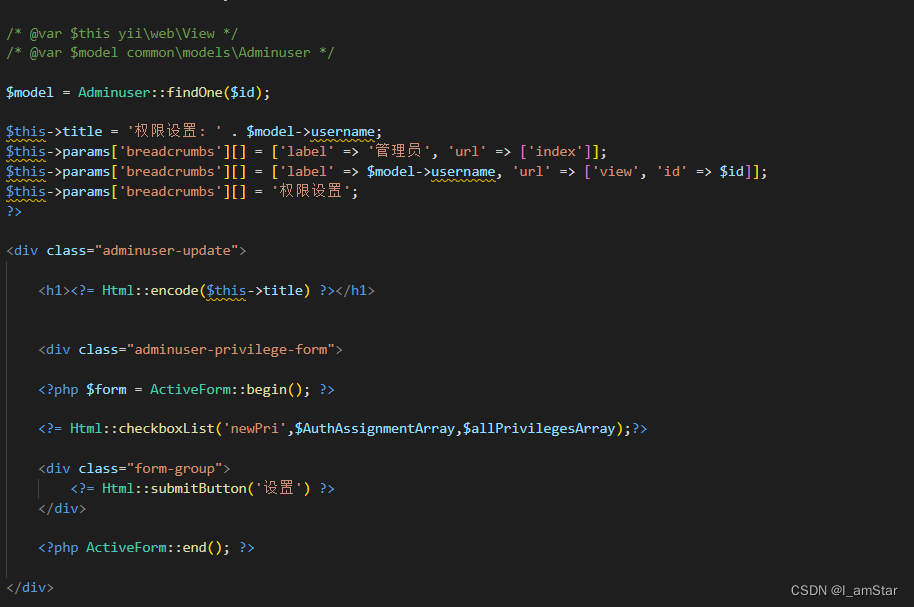Click the 'id' array key string
The image size is (914, 607).
[672, 171]
